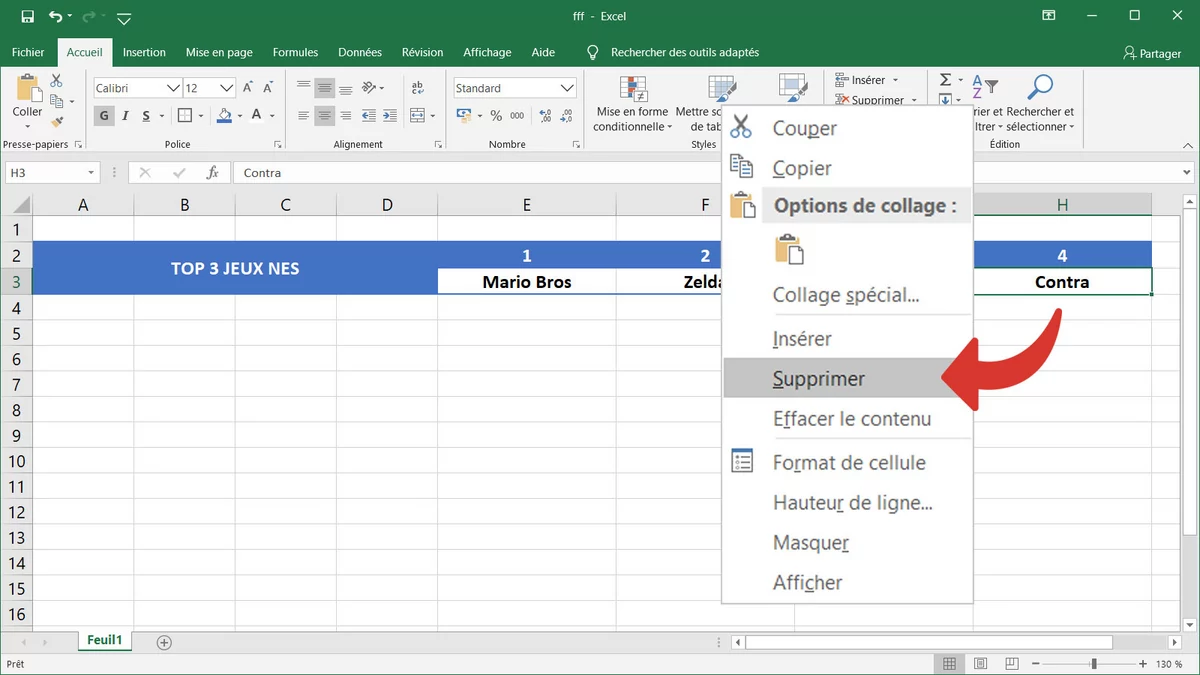Collapse the ribbon with the chevron
Viewport: 1200px width, 675px height.
tap(1187, 145)
